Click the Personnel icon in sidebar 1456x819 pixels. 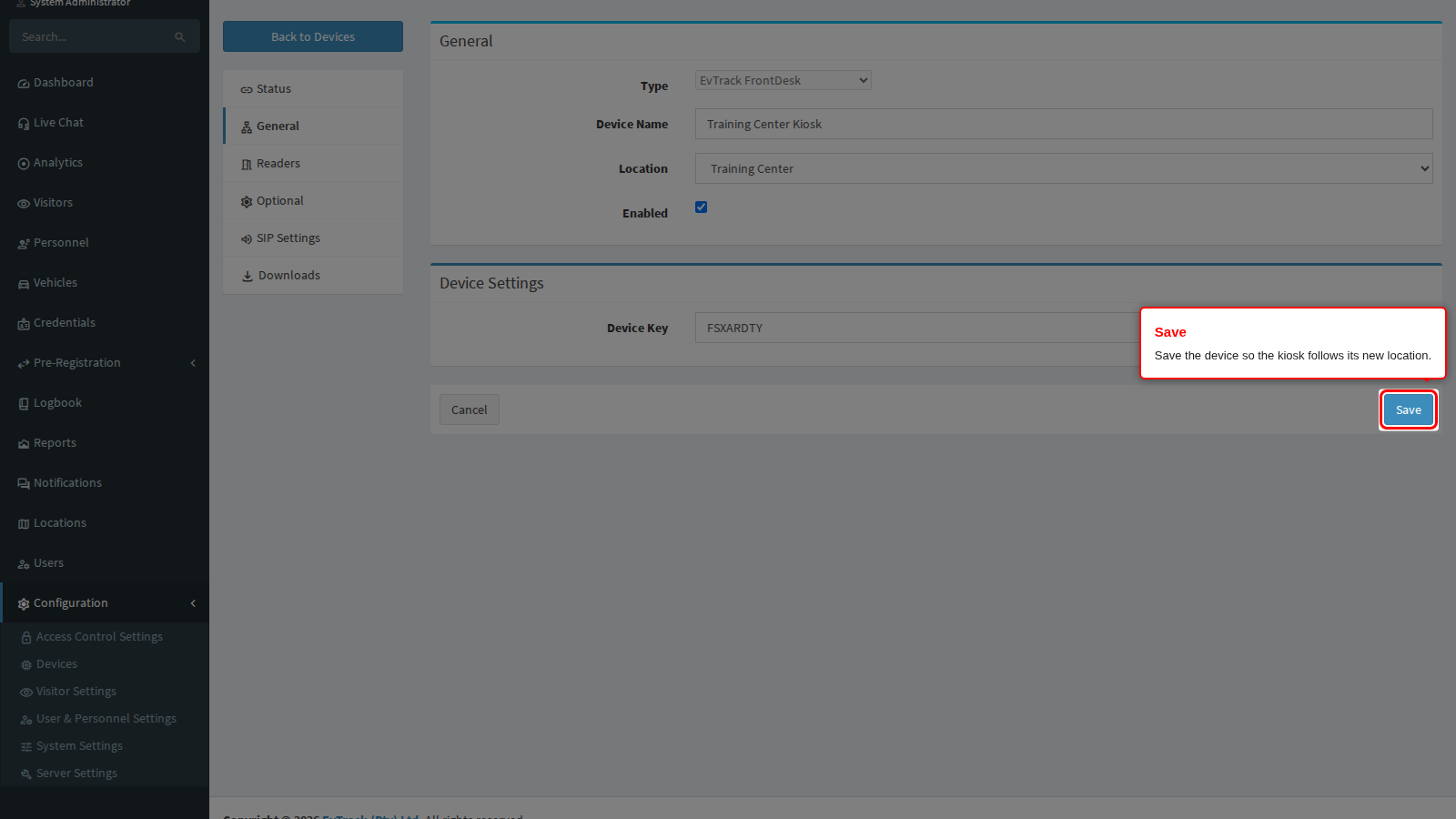(24, 243)
